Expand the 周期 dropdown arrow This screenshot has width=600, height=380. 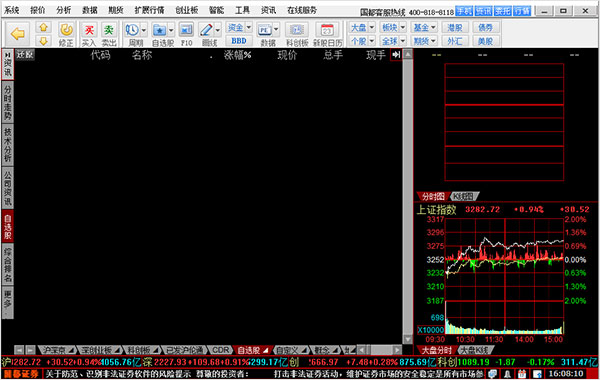coord(144,30)
